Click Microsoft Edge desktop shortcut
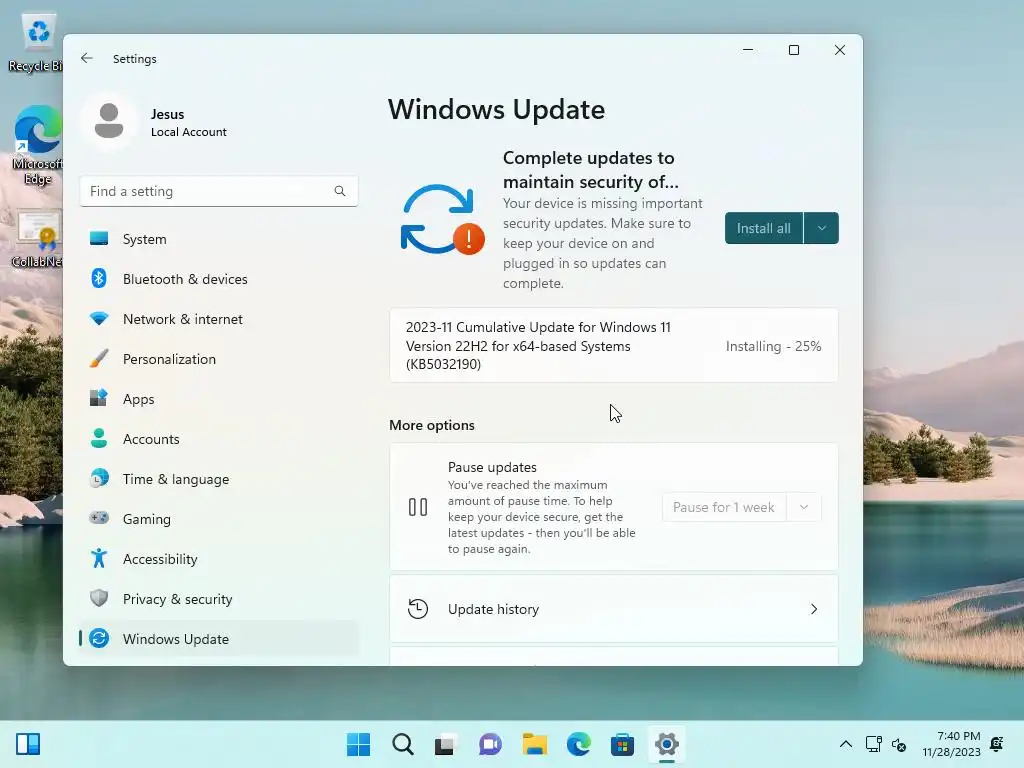The height and width of the screenshot is (768, 1024). (x=37, y=146)
